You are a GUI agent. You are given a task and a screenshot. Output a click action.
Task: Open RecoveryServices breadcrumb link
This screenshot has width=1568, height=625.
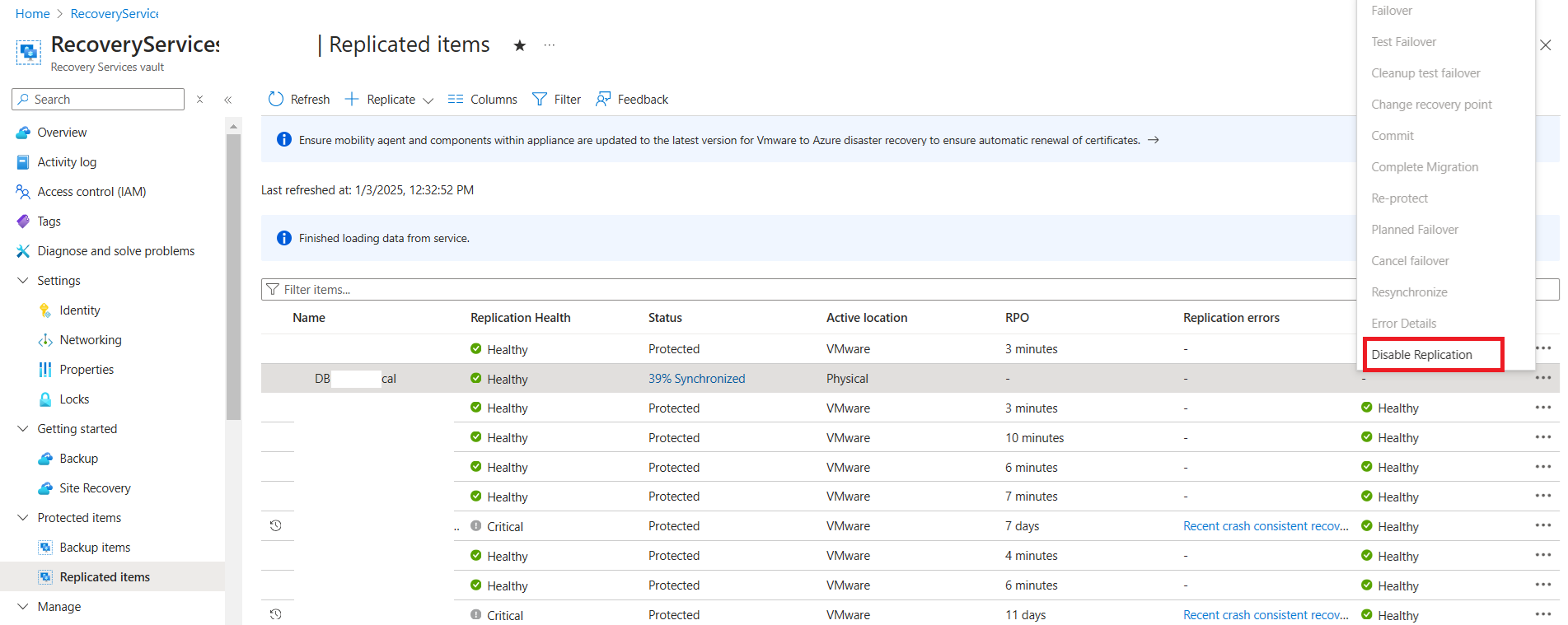click(x=115, y=14)
